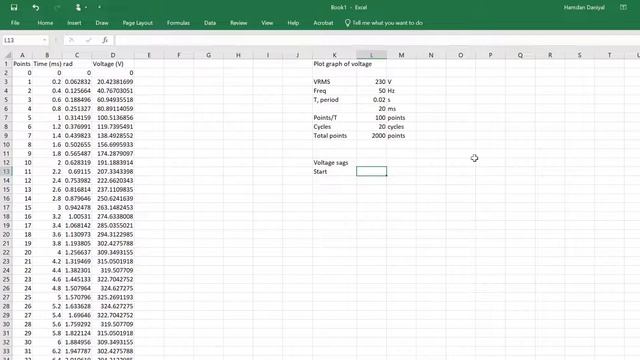Image resolution: width=640 pixels, height=360 pixels.
Task: Click the 'Points' header cell
Action: [22, 64]
